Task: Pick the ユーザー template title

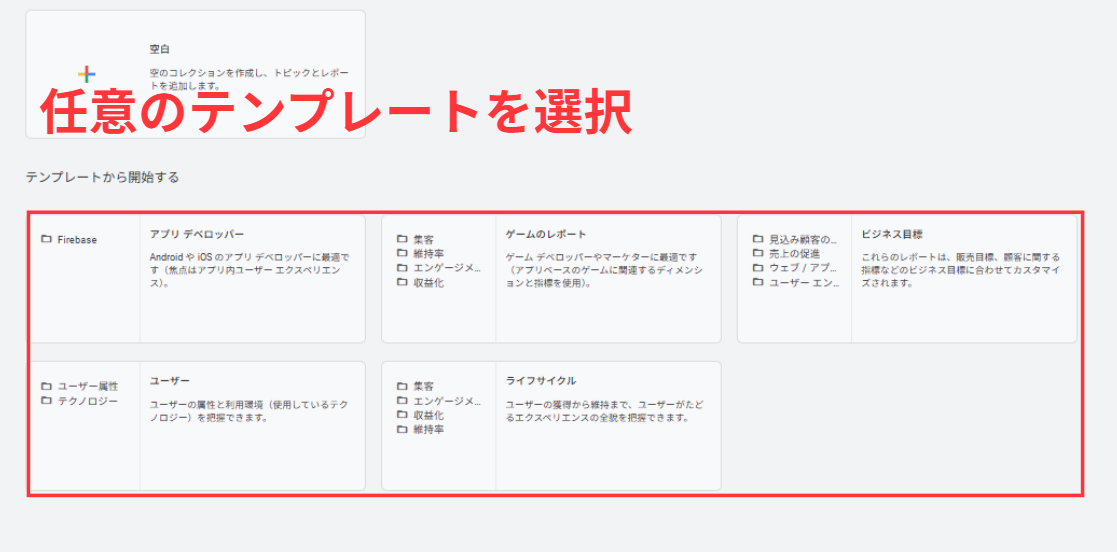Action: click(170, 381)
